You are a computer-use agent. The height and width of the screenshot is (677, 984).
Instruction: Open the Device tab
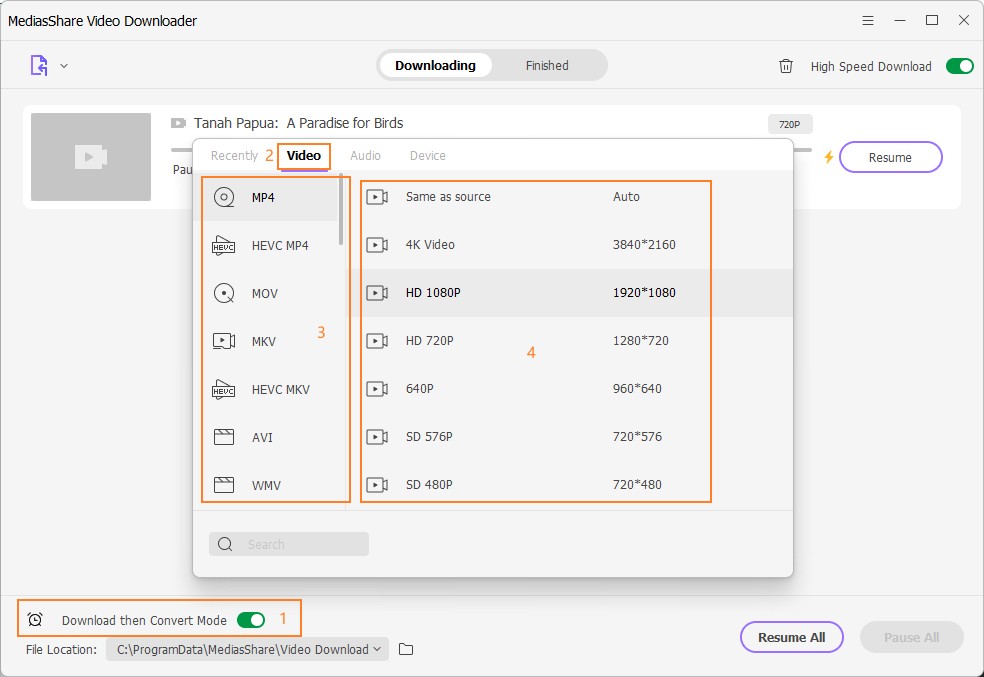(428, 156)
